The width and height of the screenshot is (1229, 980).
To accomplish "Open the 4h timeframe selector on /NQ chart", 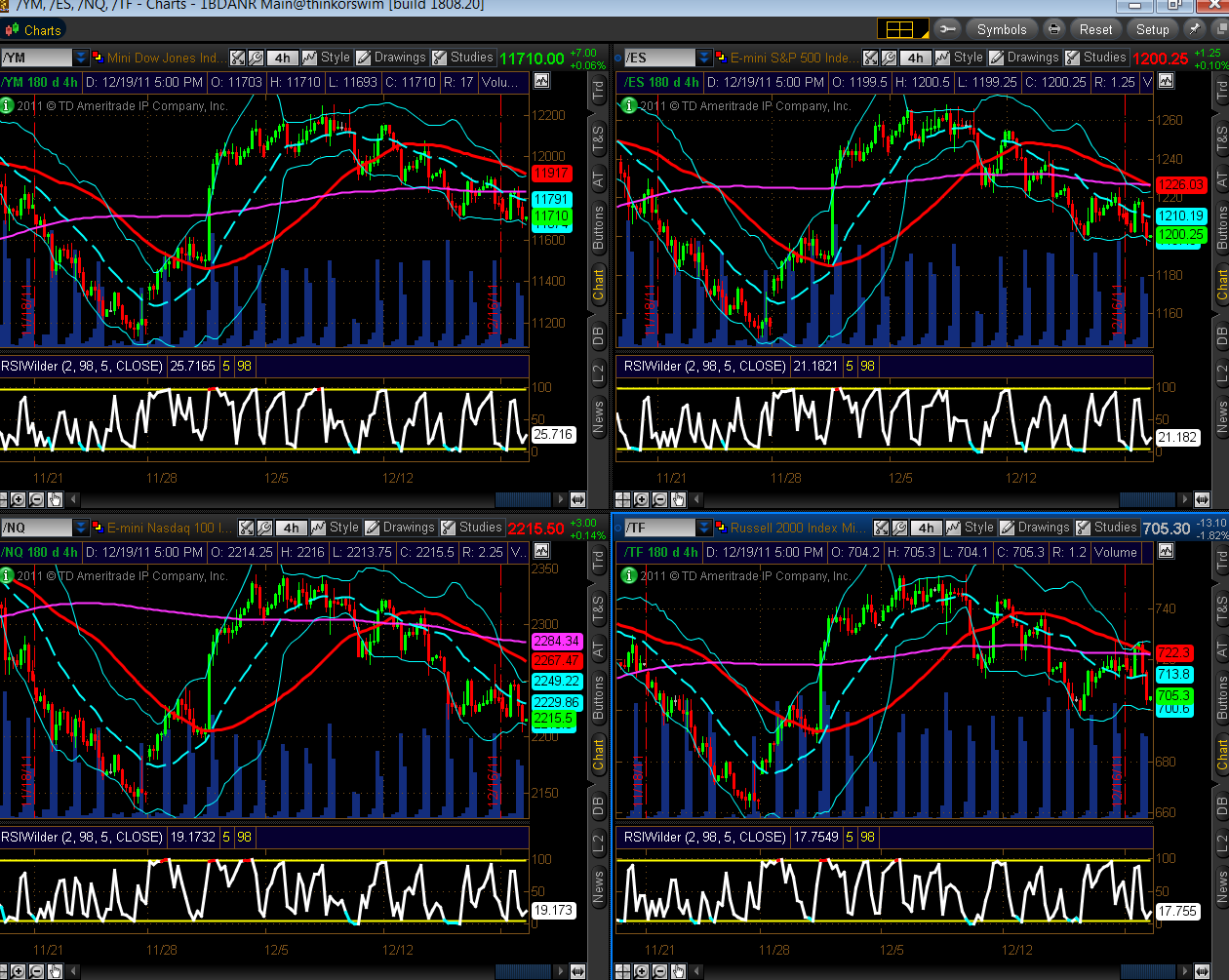I will point(291,528).
